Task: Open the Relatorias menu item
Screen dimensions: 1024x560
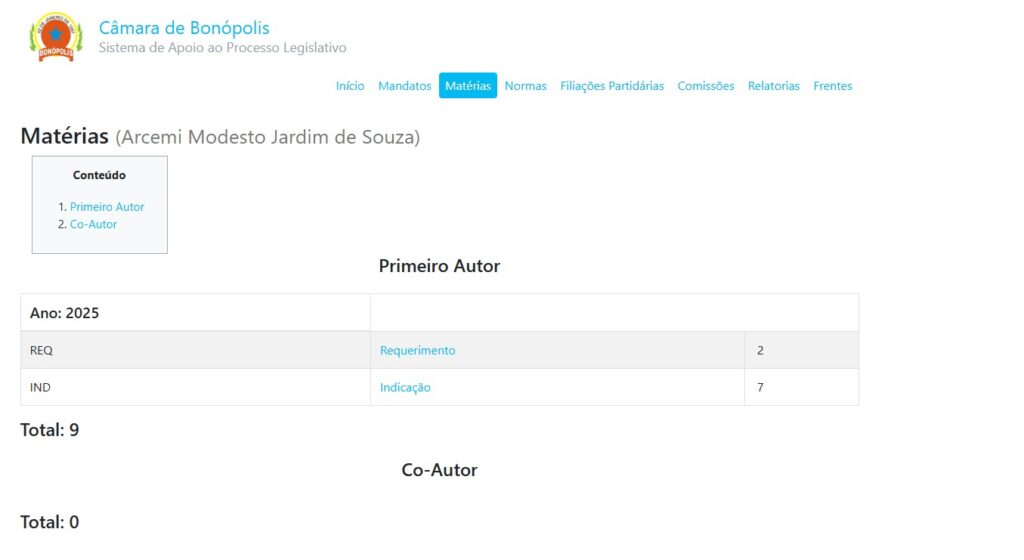Action: tap(774, 86)
